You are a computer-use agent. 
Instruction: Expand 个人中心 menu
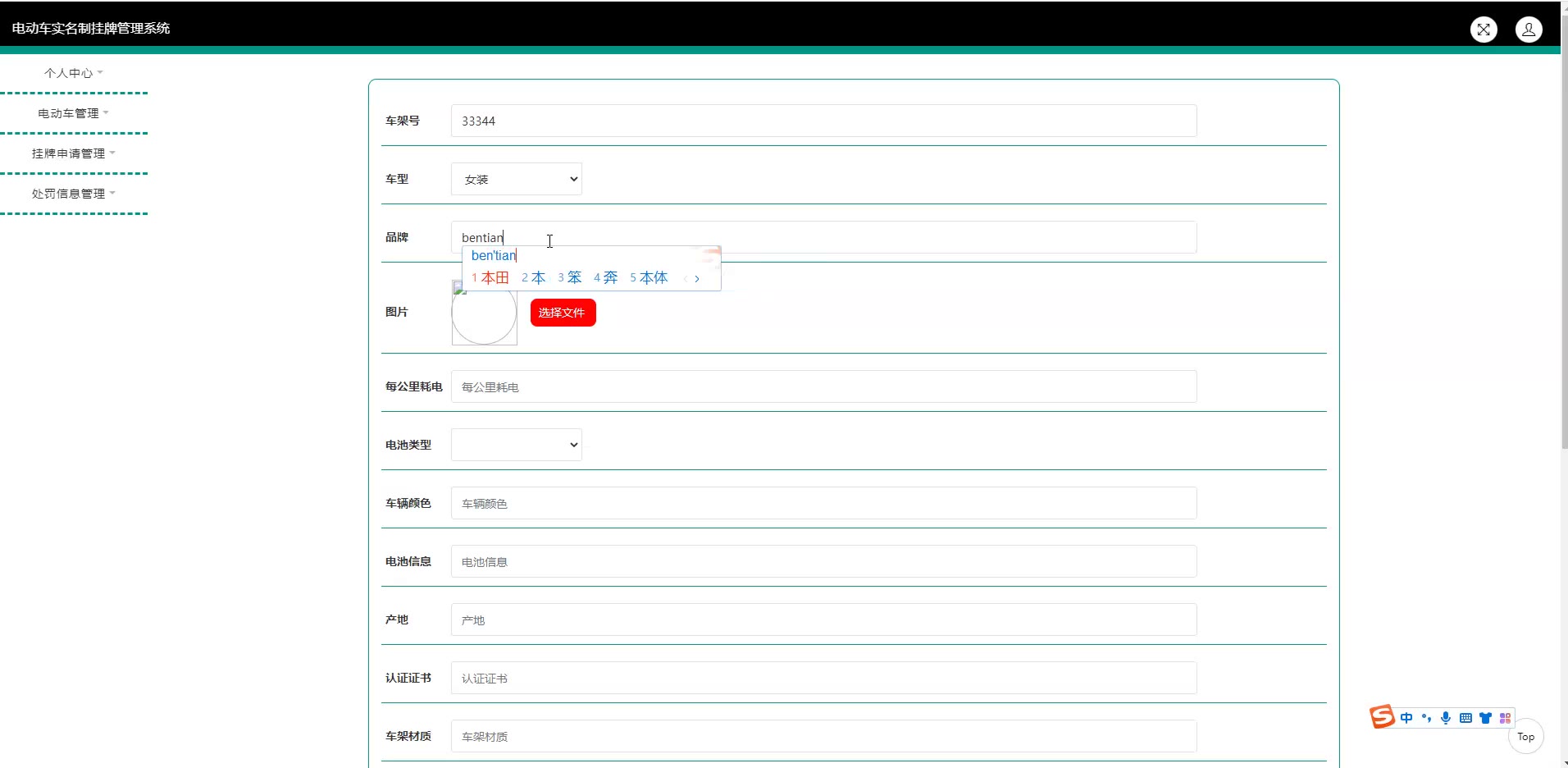[x=74, y=73]
